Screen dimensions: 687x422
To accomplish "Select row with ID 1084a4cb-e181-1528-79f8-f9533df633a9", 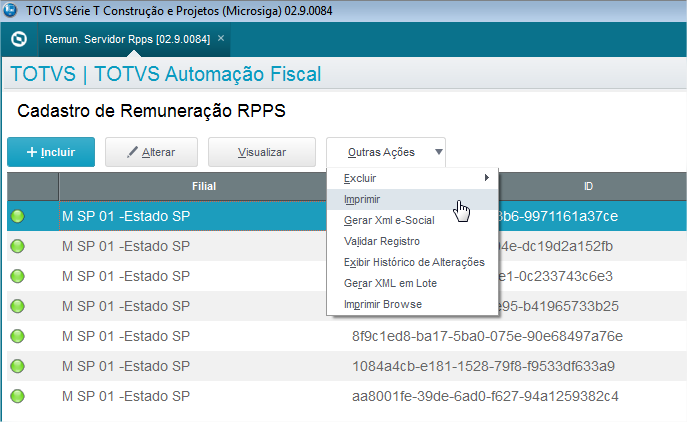I will pos(347,366).
